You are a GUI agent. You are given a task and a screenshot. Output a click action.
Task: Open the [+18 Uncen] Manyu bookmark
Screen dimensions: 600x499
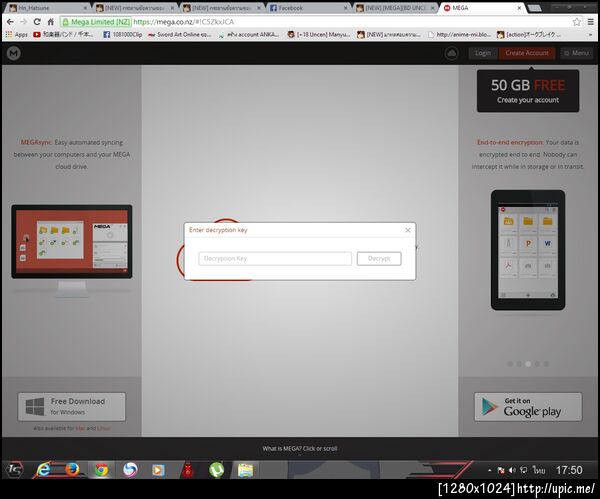pyautogui.click(x=319, y=34)
